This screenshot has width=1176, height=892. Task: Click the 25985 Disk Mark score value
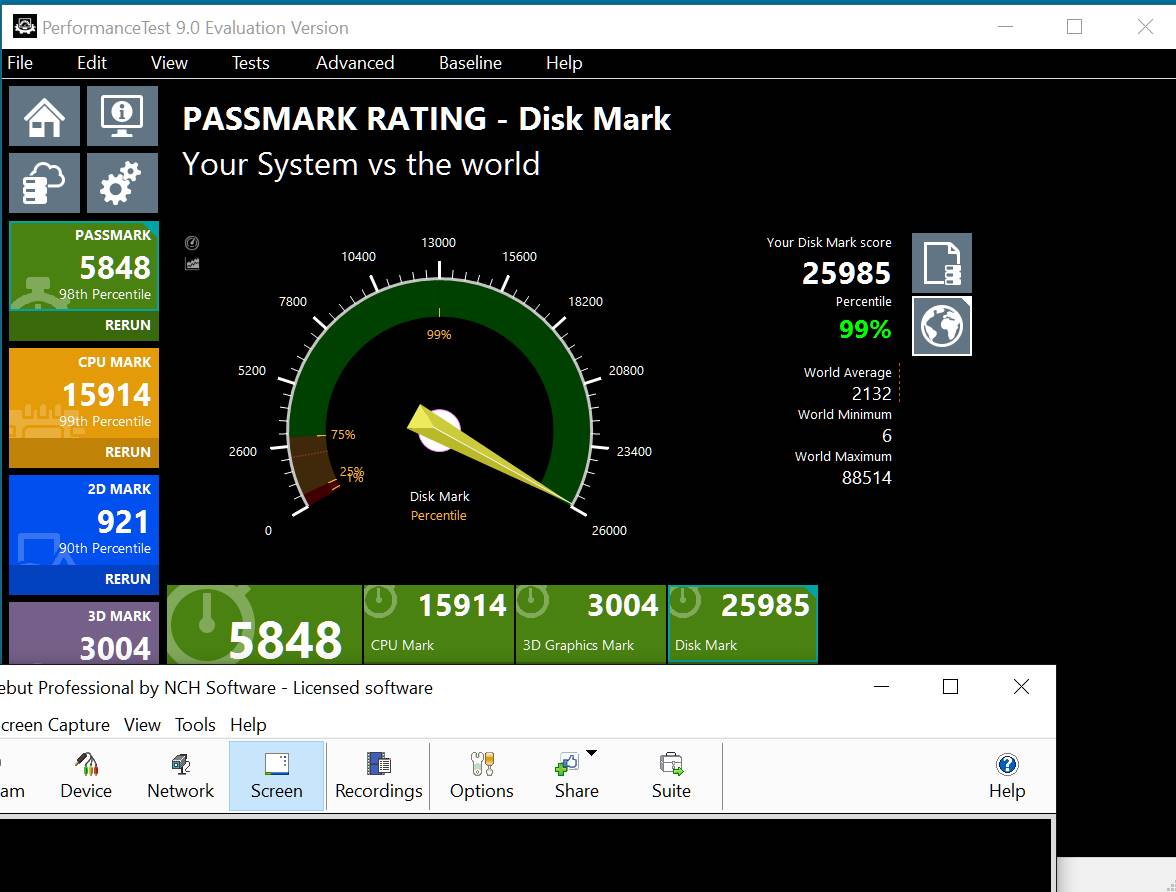[846, 273]
